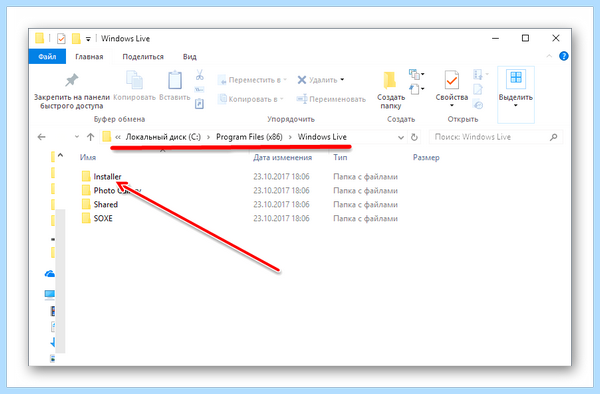
Task: Click the date 23.10.2017 18:06 in SOXE row
Action: (281, 218)
